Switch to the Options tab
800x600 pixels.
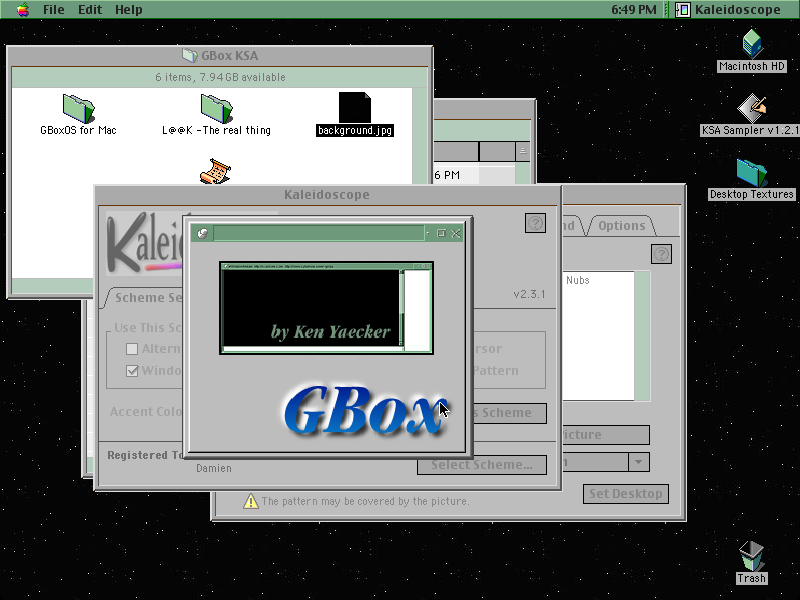621,226
